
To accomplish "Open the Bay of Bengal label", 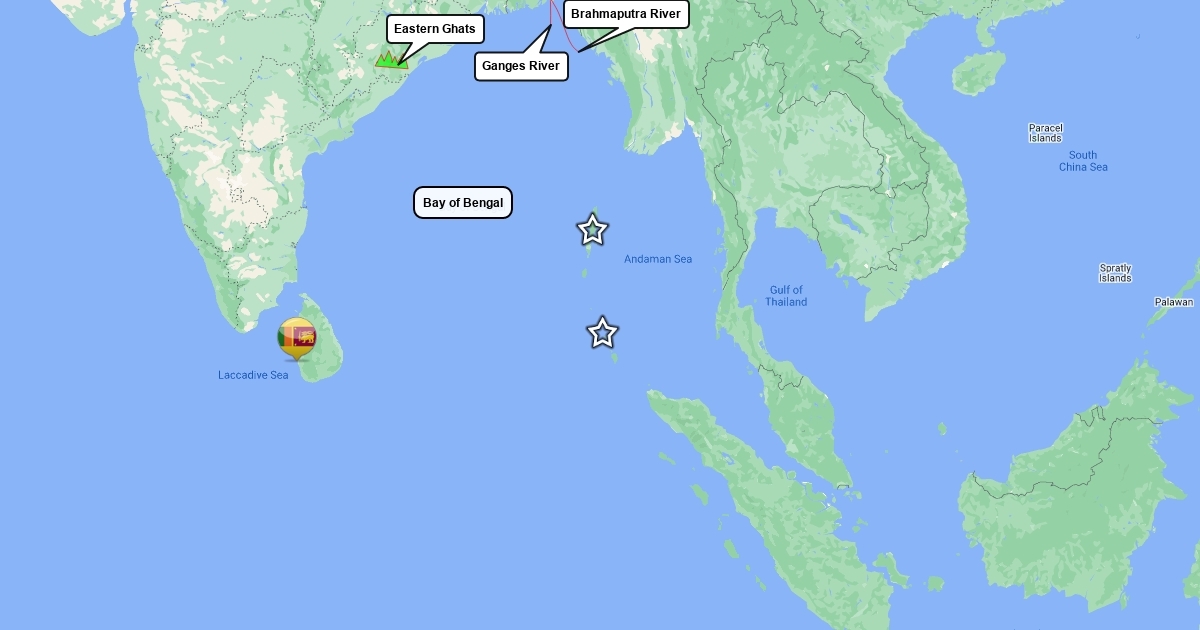I will pos(463,202).
